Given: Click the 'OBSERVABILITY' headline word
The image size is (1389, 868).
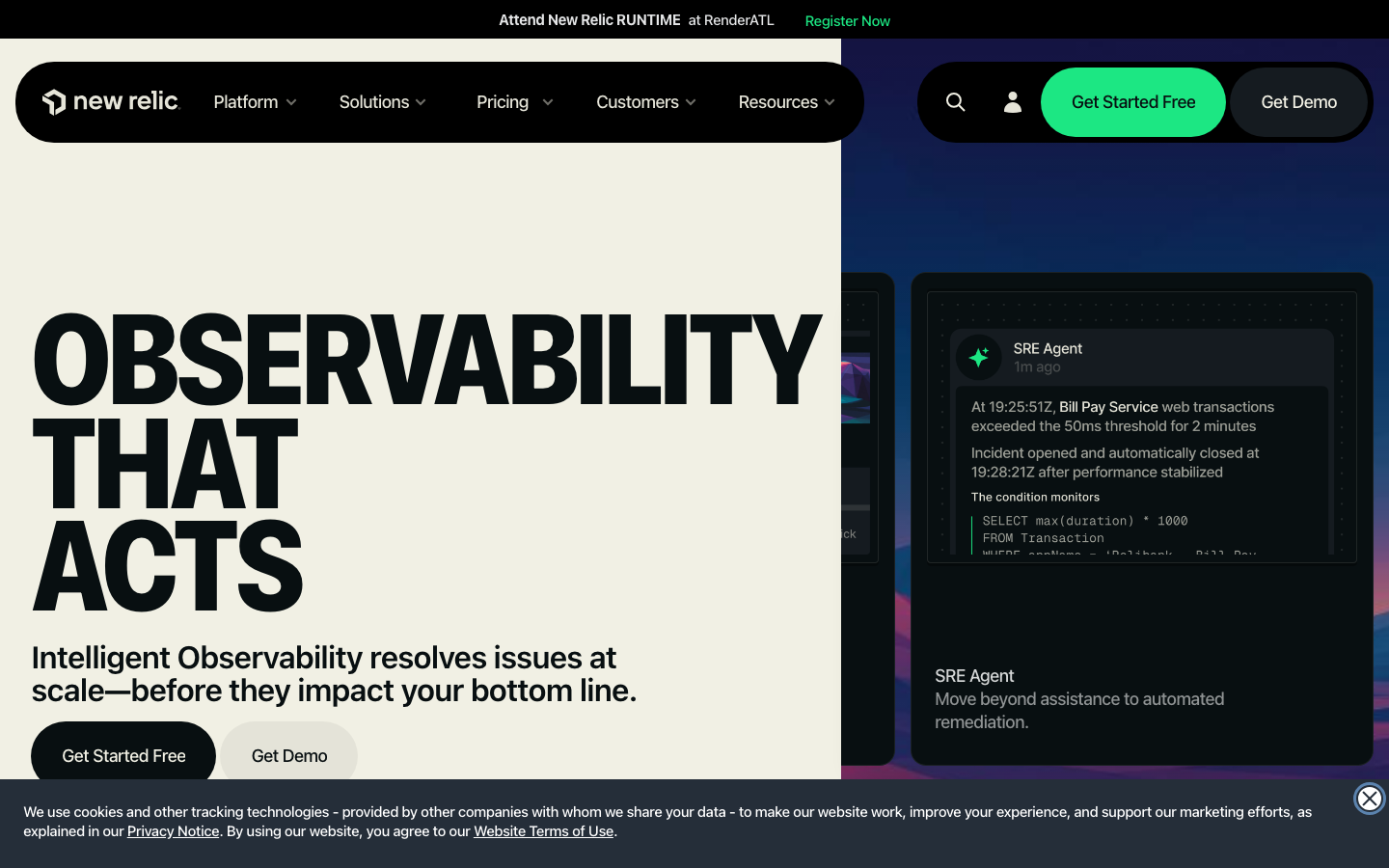Looking at the screenshot, I should point(427,360).
